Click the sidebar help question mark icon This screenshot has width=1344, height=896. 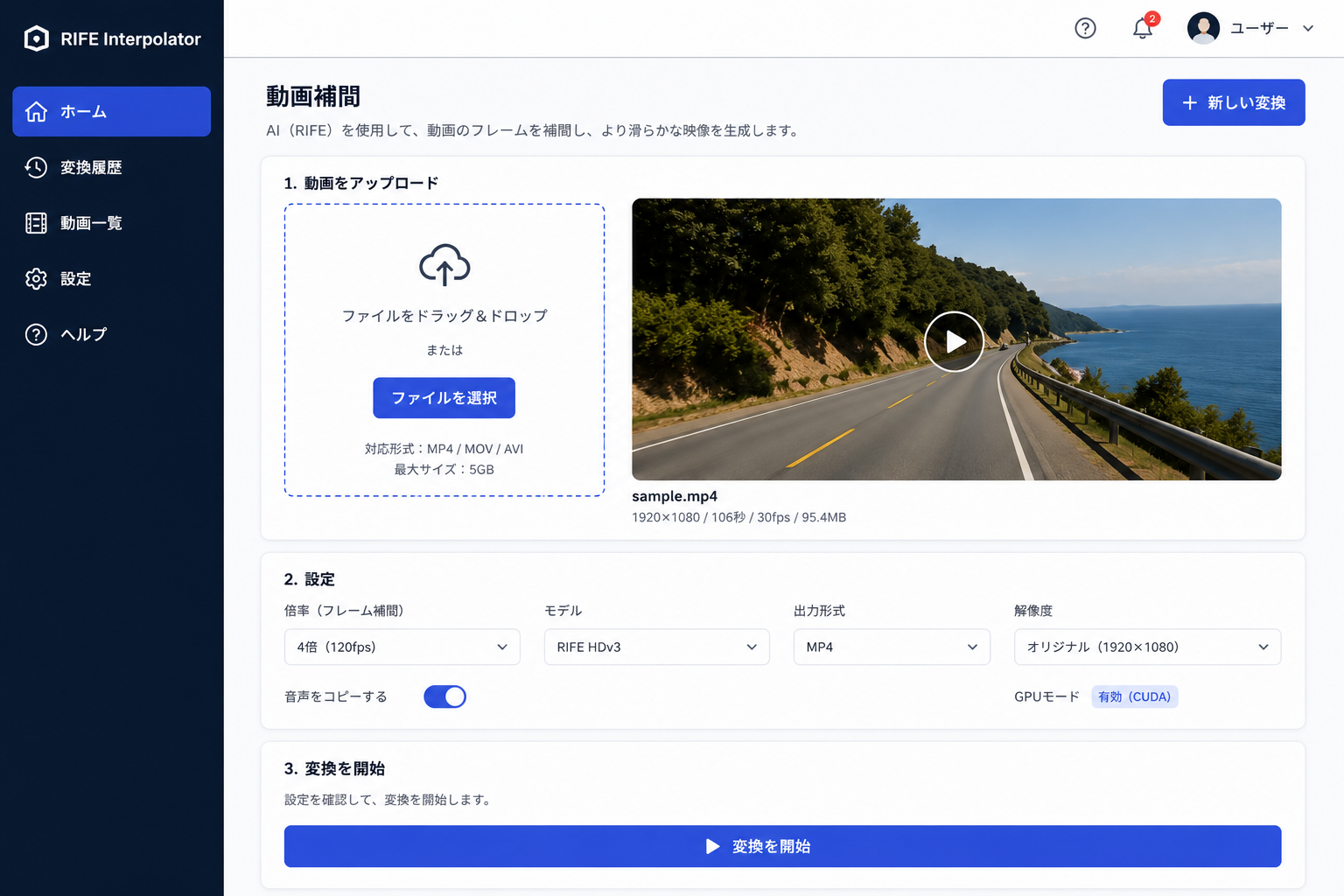[36, 334]
